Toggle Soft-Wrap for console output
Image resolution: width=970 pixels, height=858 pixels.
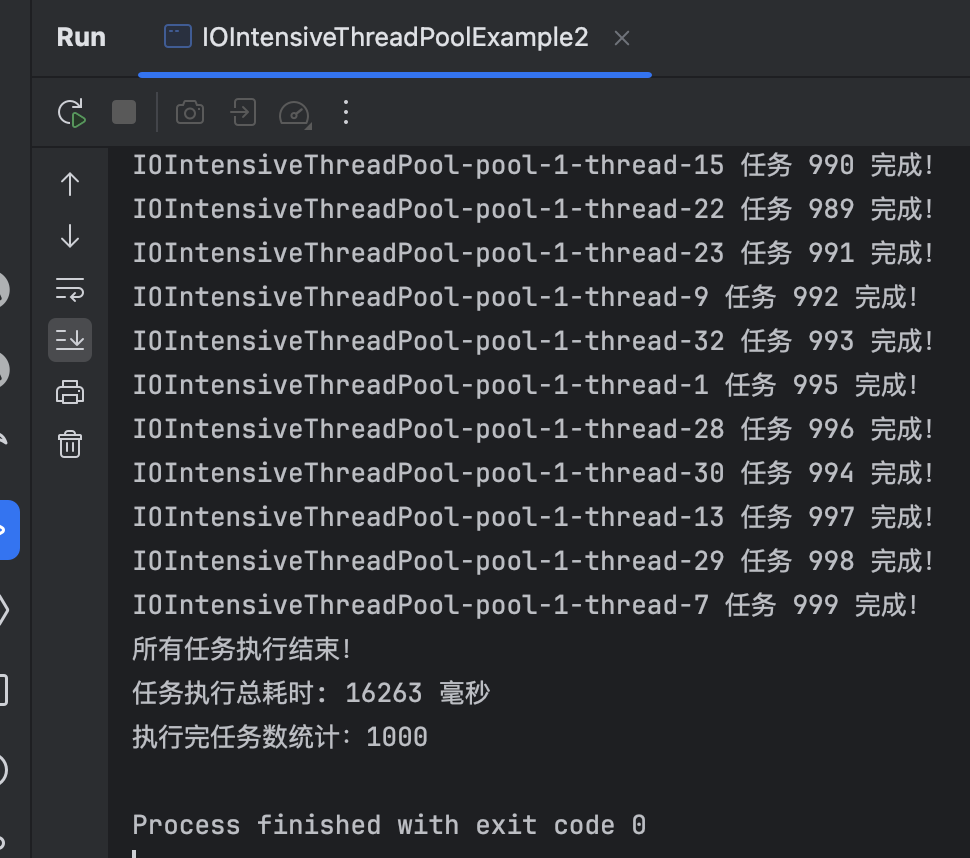tap(70, 289)
